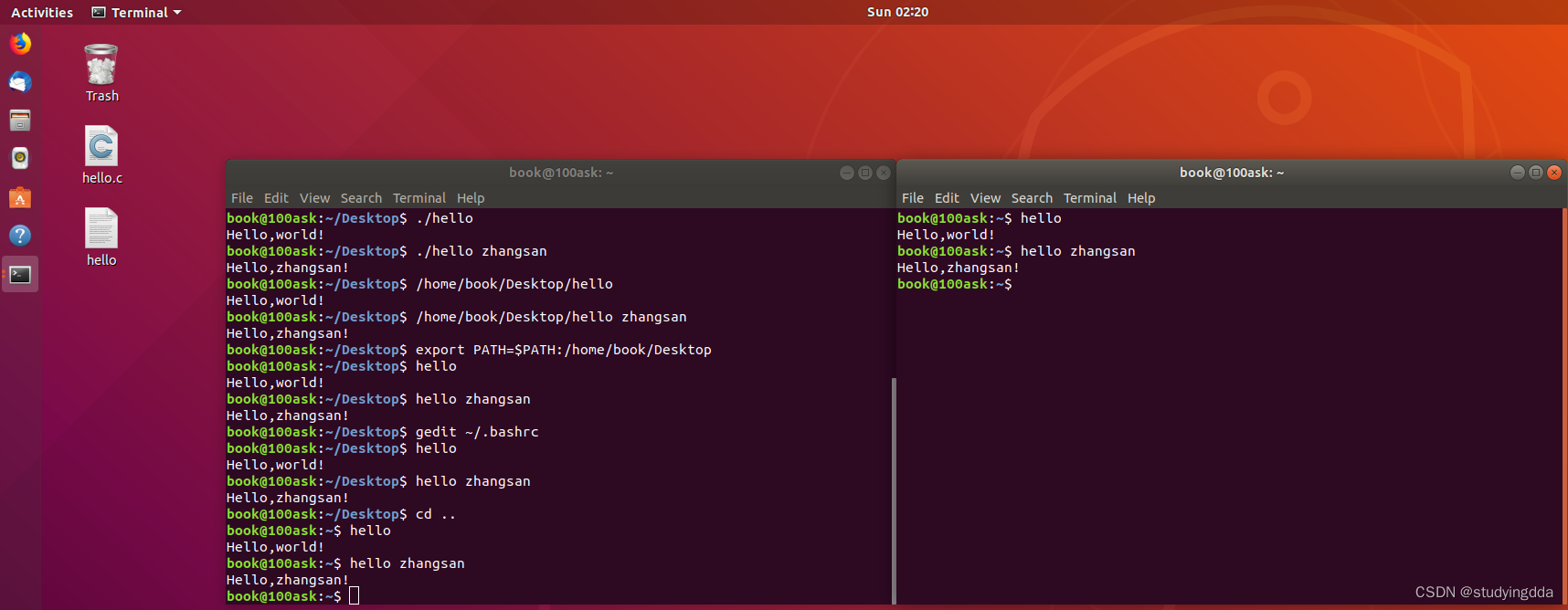
Task: Open the clock showing Sun 02:20
Action: pyautogui.click(x=897, y=12)
